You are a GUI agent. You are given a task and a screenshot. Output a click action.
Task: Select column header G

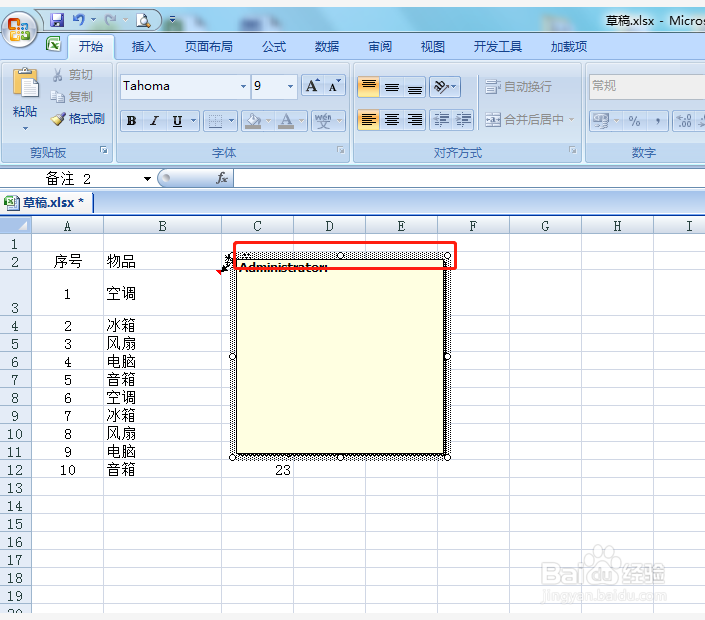545,226
